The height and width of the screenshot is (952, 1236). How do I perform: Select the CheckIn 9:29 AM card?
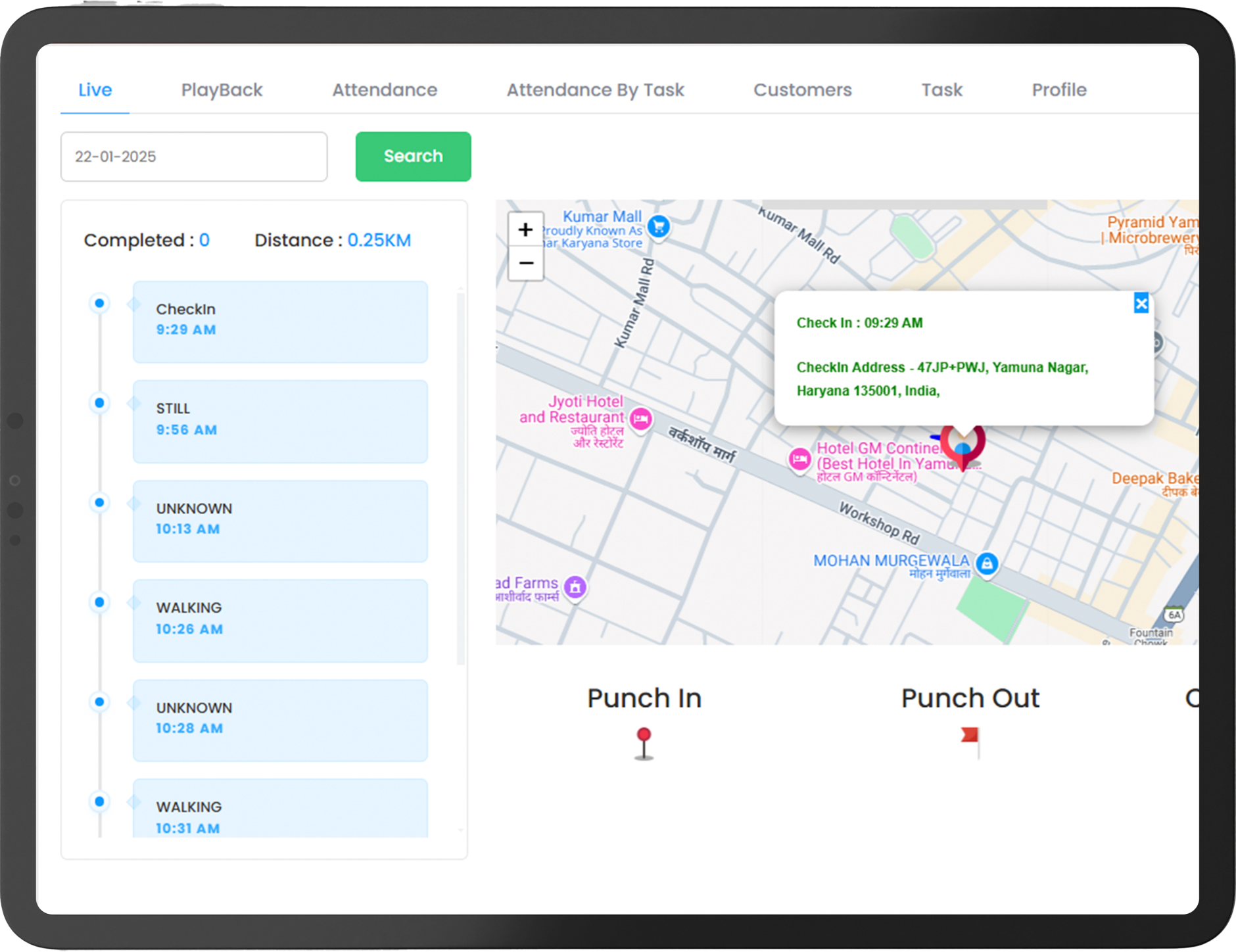click(280, 322)
